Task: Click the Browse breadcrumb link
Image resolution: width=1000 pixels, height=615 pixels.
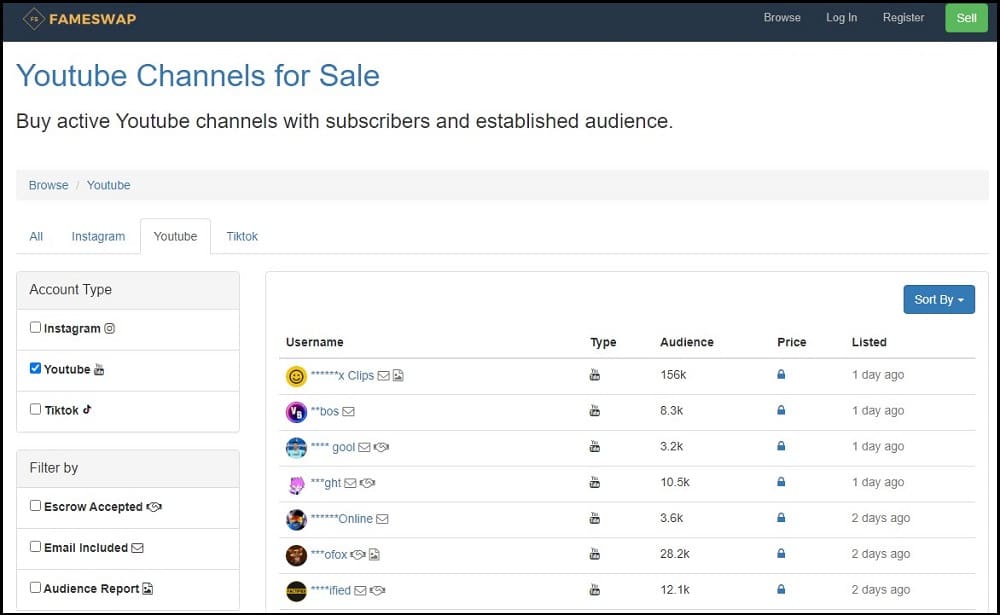Action: tap(48, 185)
